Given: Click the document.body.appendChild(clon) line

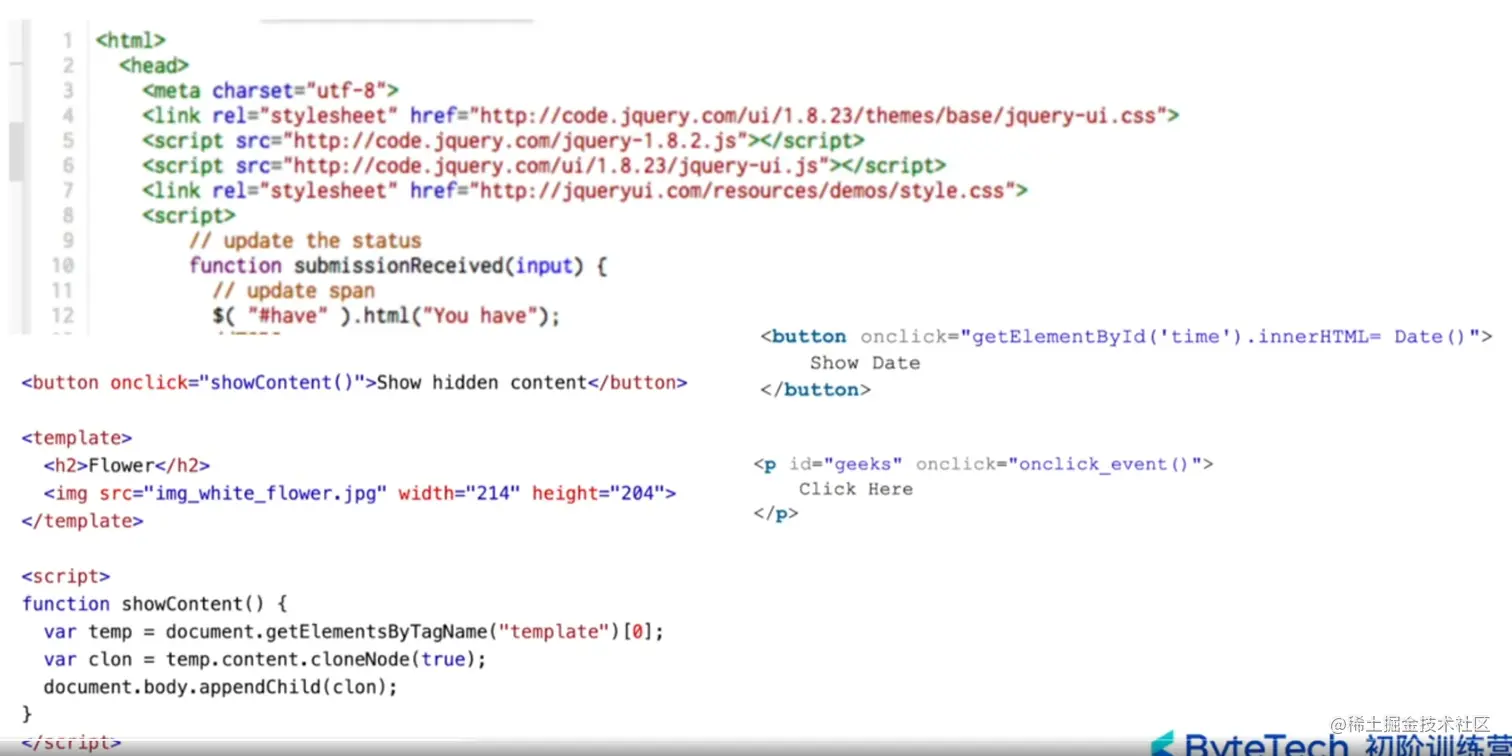Looking at the screenshot, I should [x=221, y=688].
